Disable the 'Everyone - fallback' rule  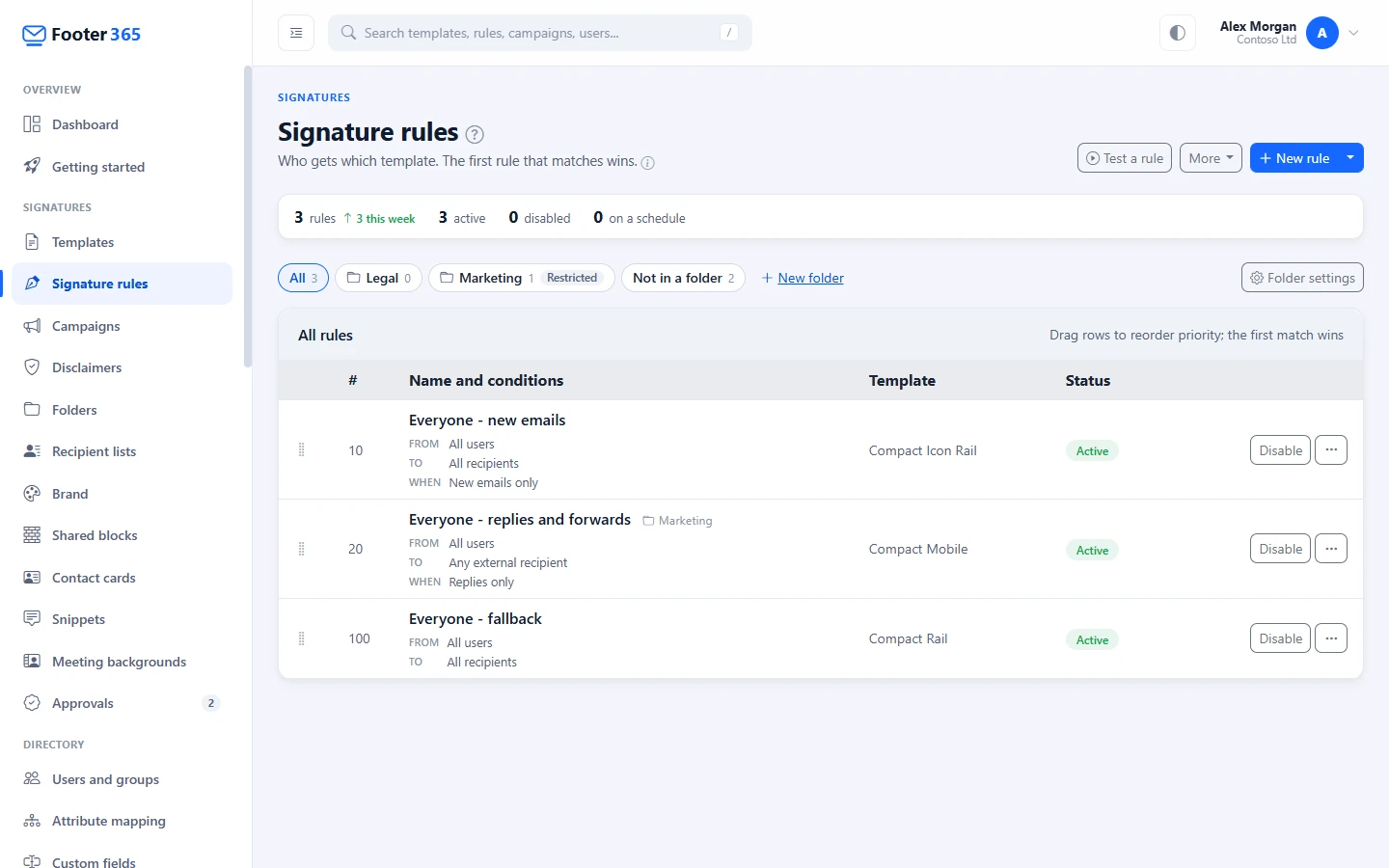[x=1280, y=638]
